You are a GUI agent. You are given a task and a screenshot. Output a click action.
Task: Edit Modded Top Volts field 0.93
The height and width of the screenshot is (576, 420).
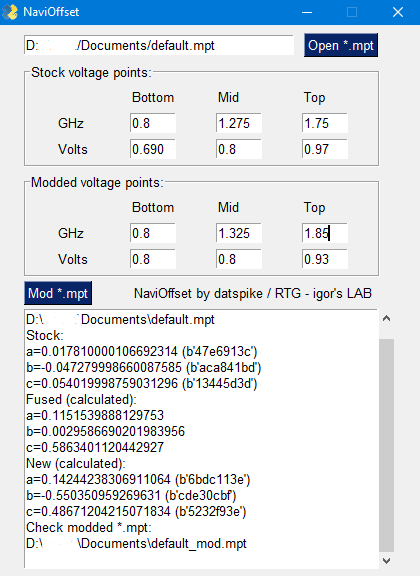click(x=324, y=259)
